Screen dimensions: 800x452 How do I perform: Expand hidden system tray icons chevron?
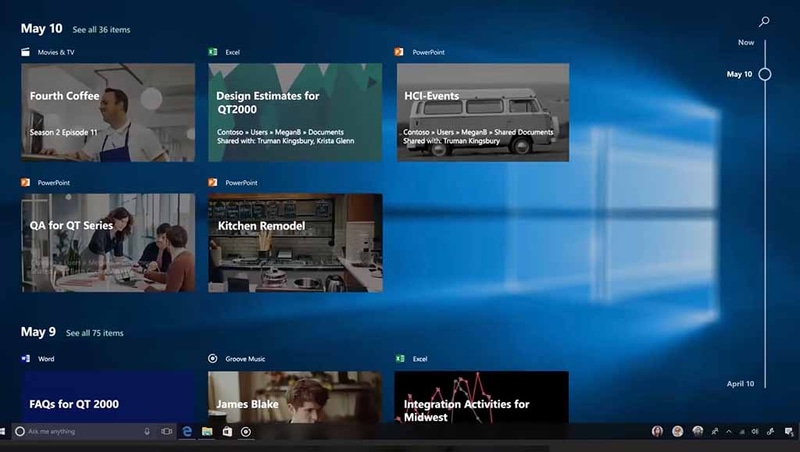729,432
